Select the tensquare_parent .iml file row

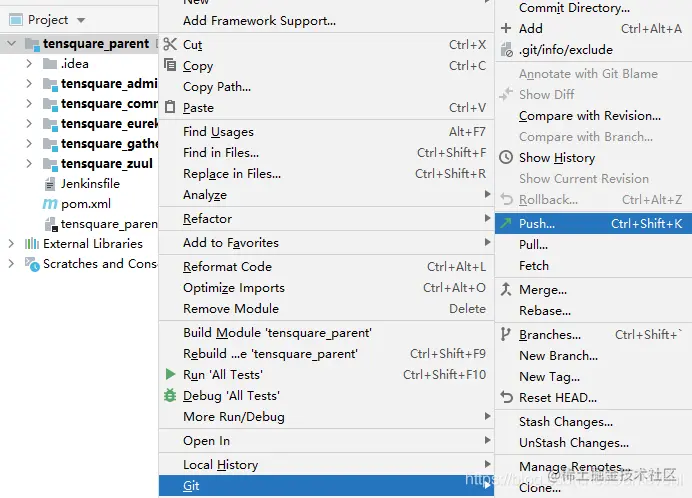[79, 224]
